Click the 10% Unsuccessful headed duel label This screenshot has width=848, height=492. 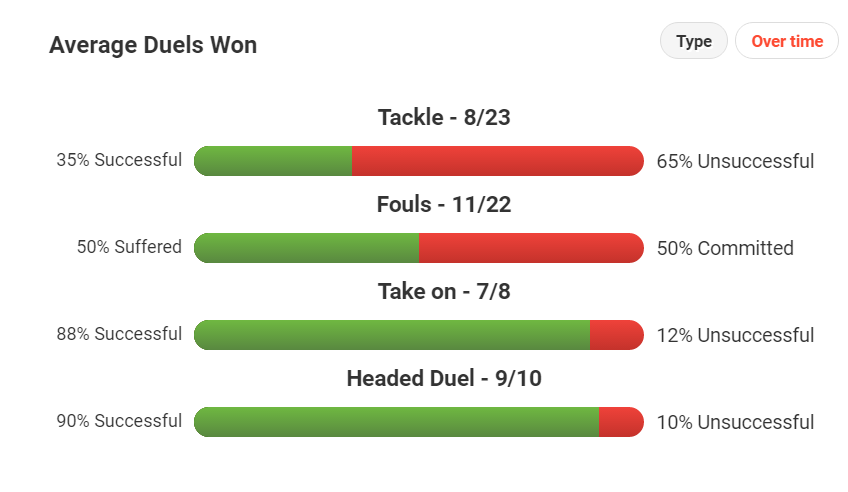point(735,422)
